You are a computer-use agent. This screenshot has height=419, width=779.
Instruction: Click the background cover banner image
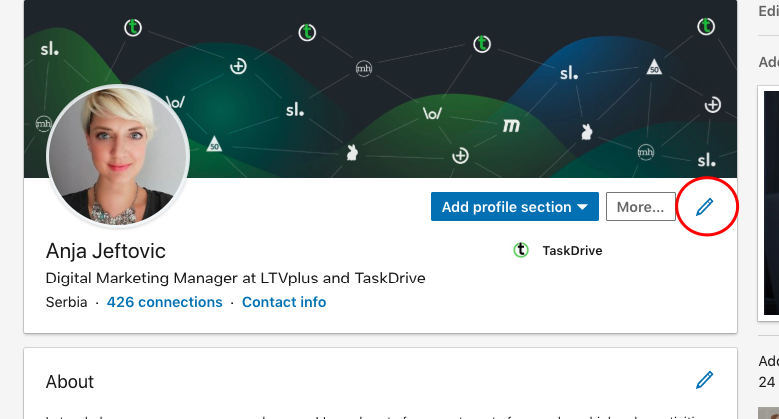380,88
